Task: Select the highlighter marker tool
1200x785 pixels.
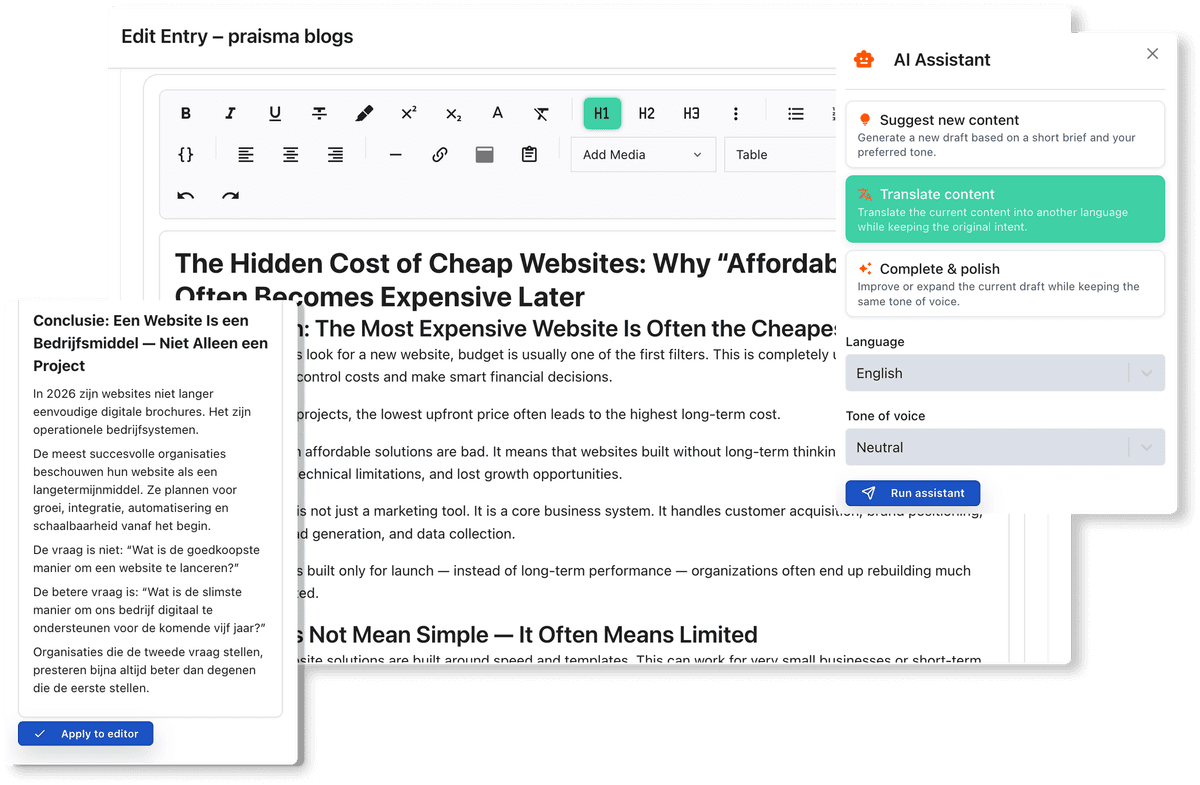Action: point(364,114)
